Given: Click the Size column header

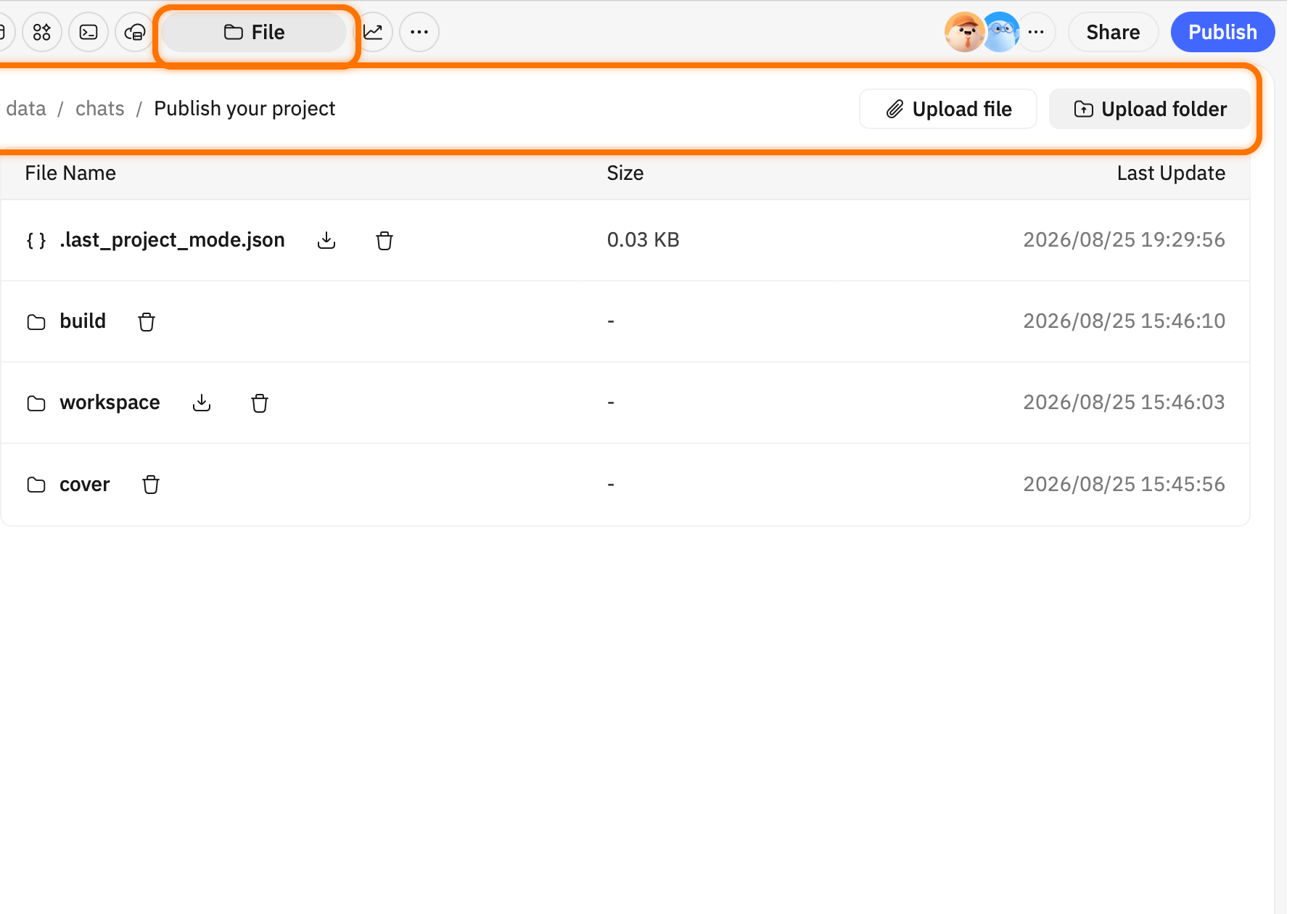Looking at the screenshot, I should click(625, 173).
